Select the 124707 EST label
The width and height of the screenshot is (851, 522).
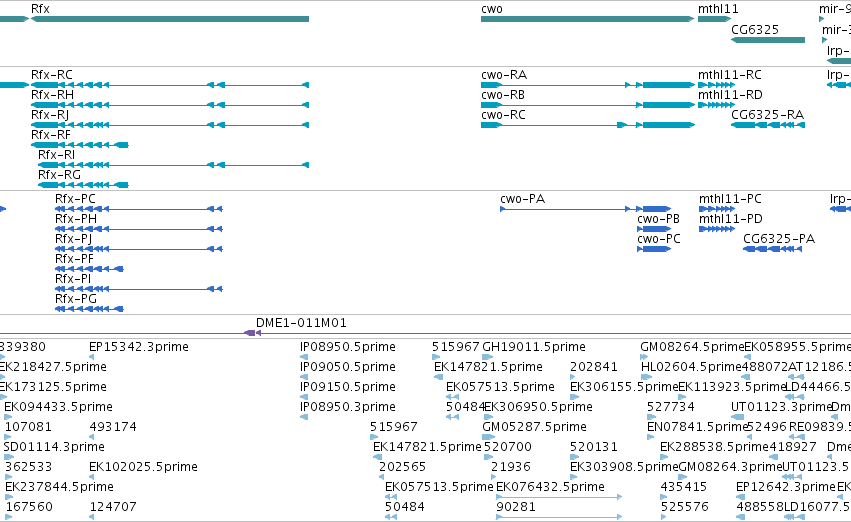pyautogui.click(x=113, y=507)
